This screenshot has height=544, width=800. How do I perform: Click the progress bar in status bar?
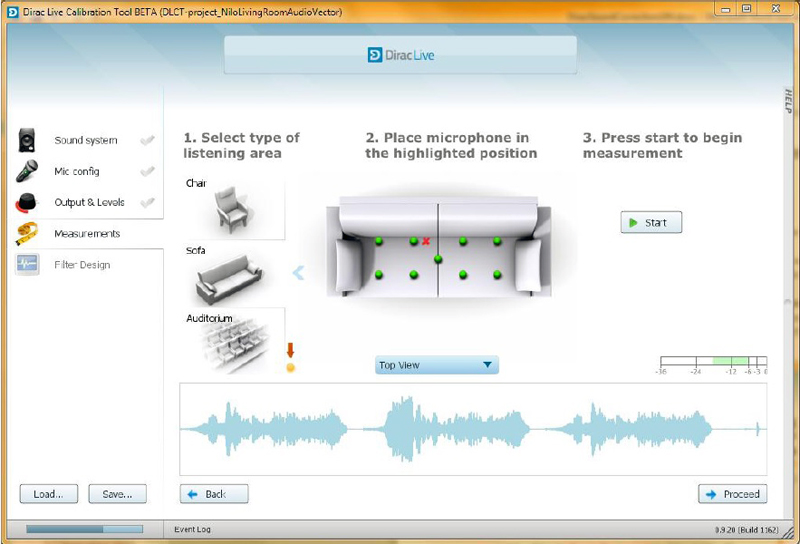pyautogui.click(x=85, y=529)
